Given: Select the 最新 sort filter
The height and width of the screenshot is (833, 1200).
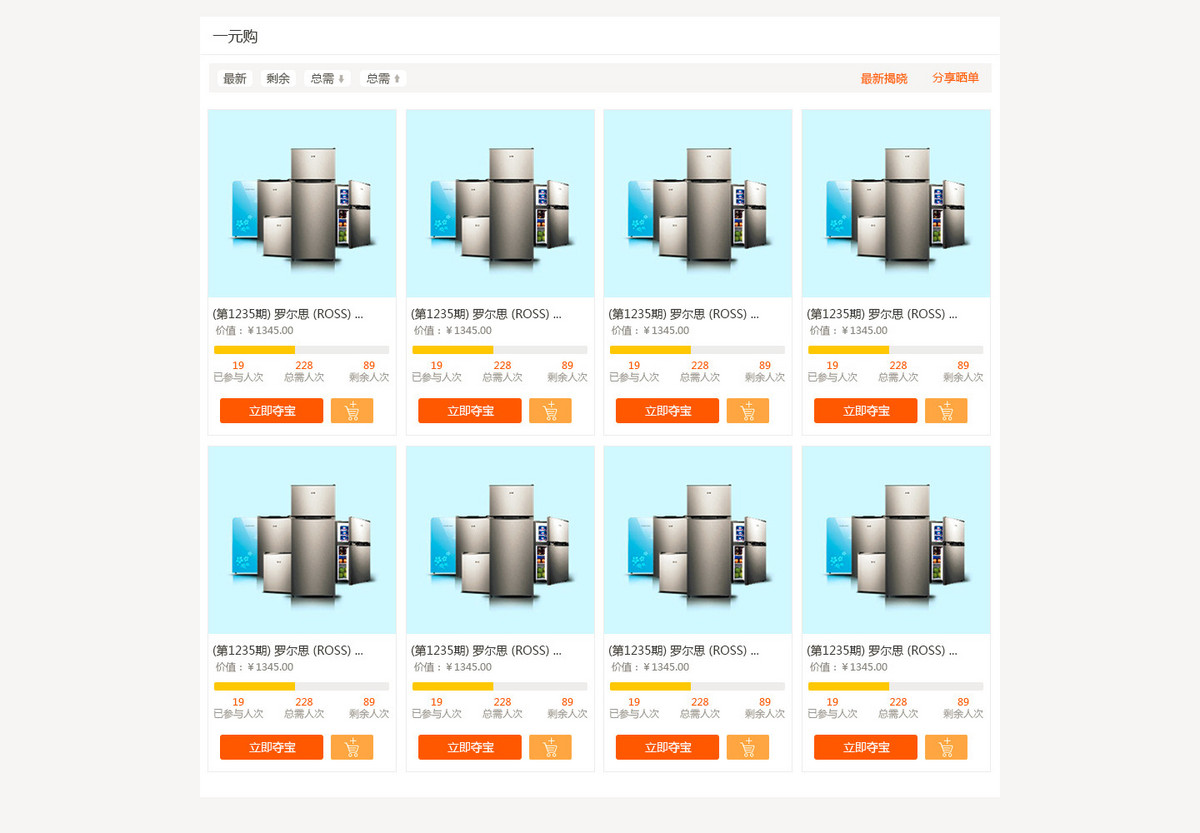Looking at the screenshot, I should 235,79.
